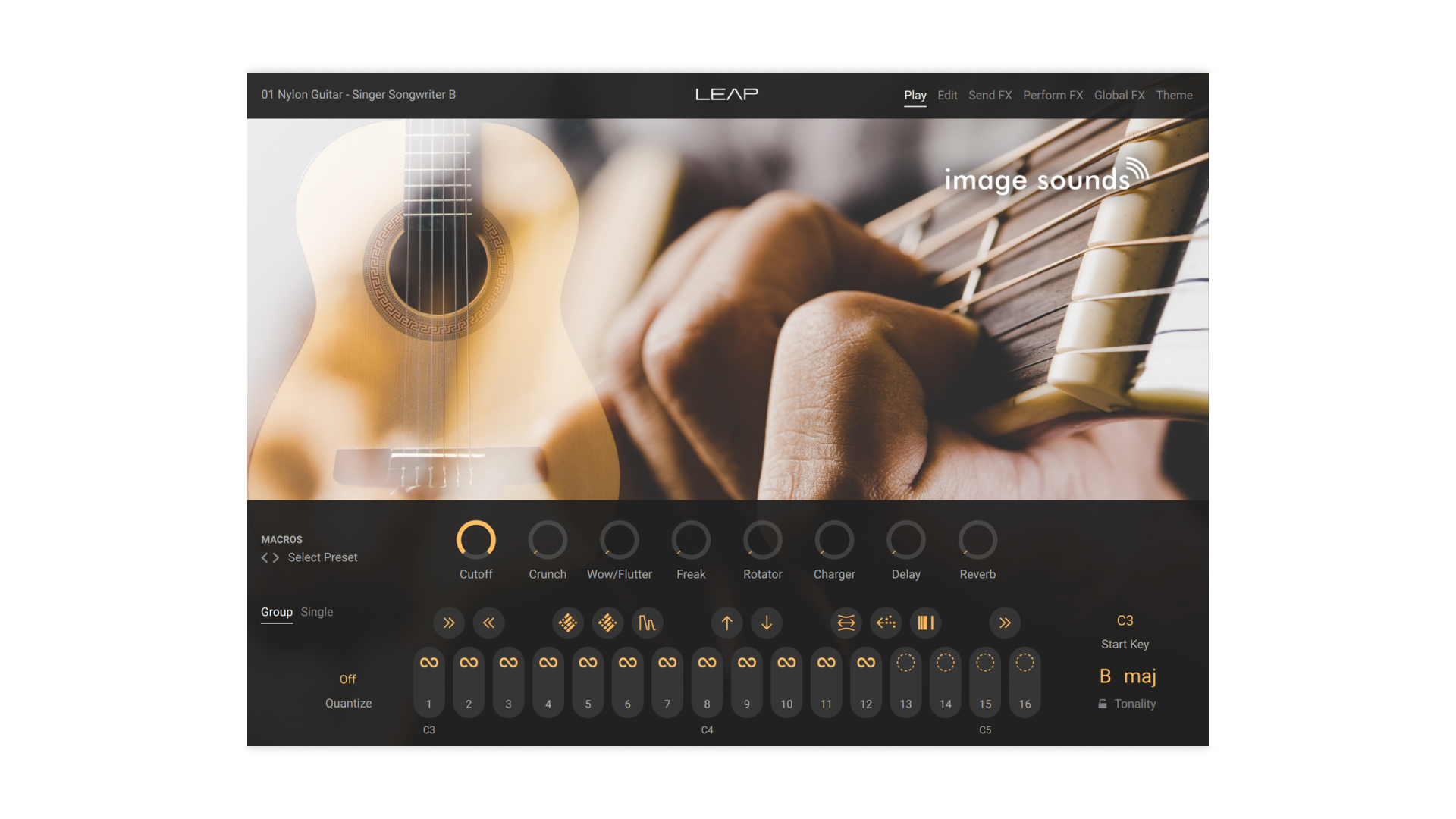The image size is (1456, 819).
Task: Shift pattern octave down with the down arrow icon
Action: pyautogui.click(x=767, y=623)
